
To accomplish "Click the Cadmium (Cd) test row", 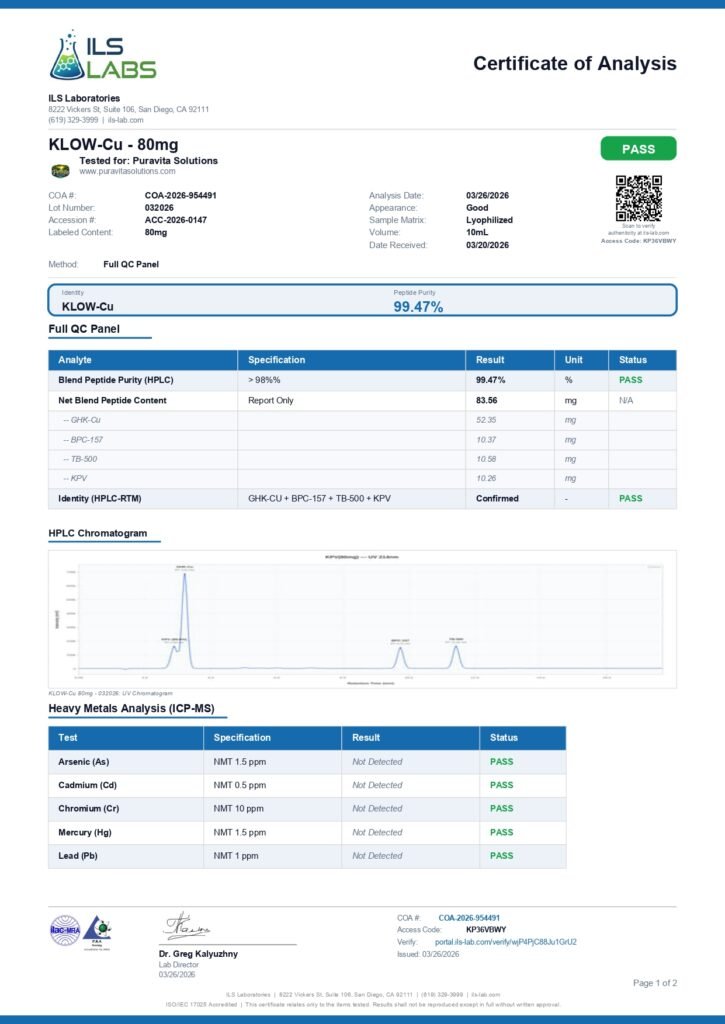I will tap(307, 785).
